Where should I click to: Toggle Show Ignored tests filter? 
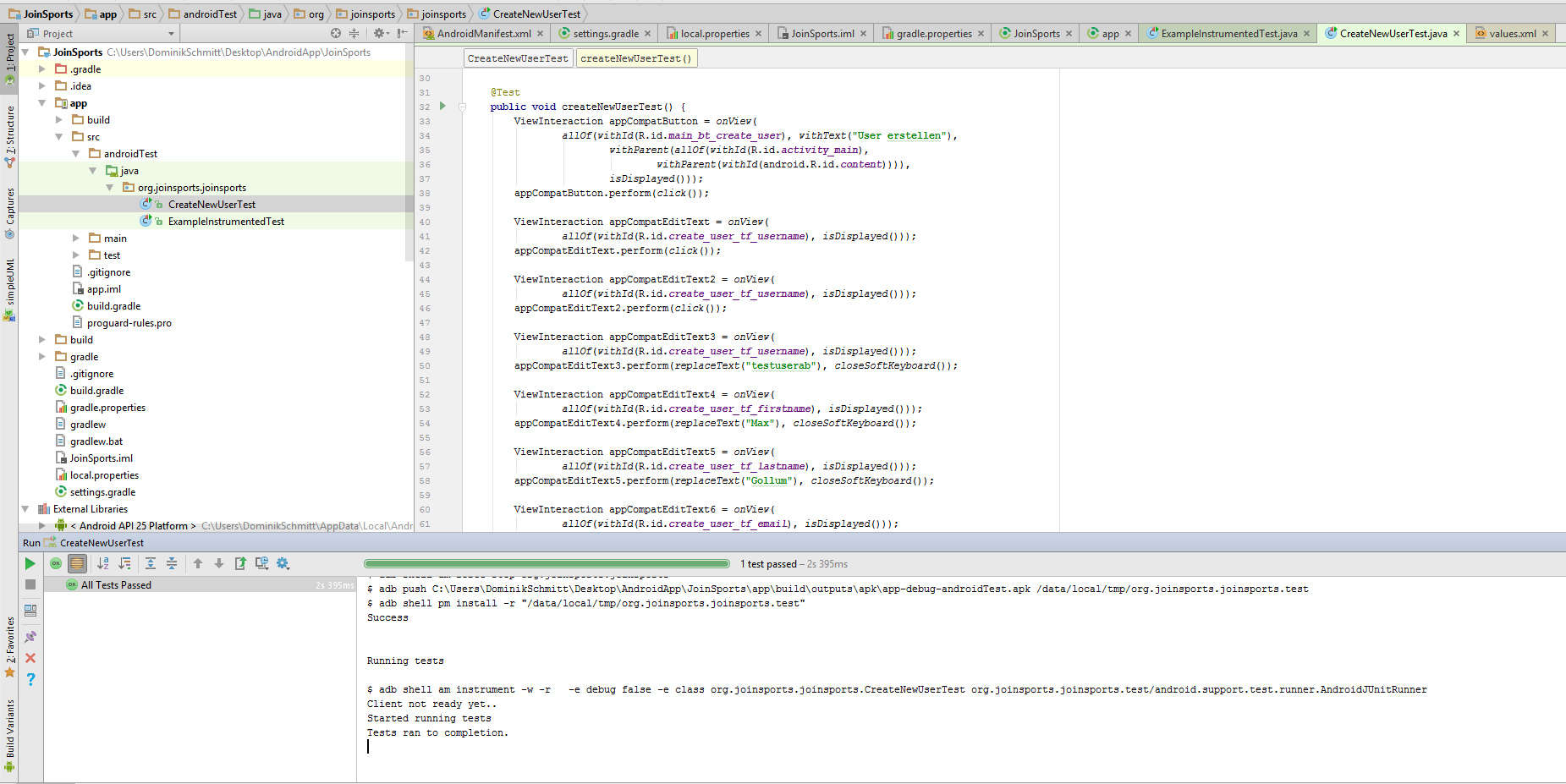[77, 563]
